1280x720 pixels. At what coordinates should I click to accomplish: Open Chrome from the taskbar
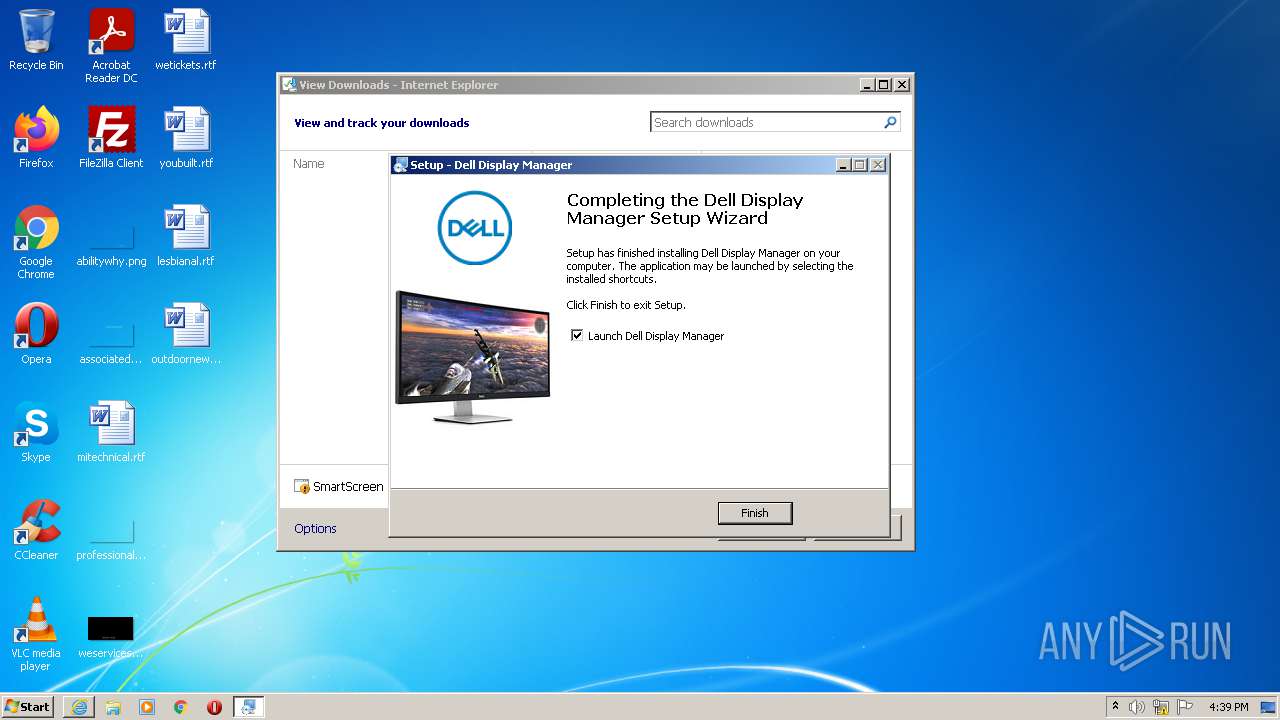[181, 706]
